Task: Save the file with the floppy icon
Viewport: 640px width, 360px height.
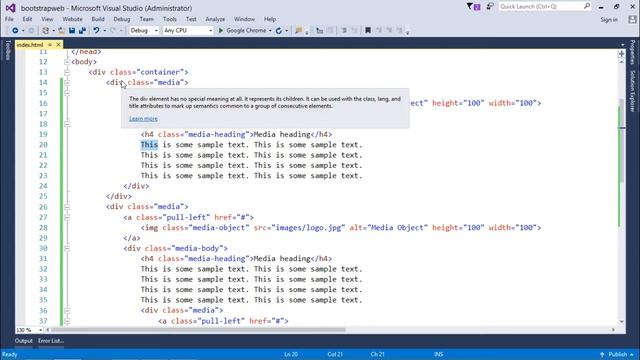Action: pos(72,31)
